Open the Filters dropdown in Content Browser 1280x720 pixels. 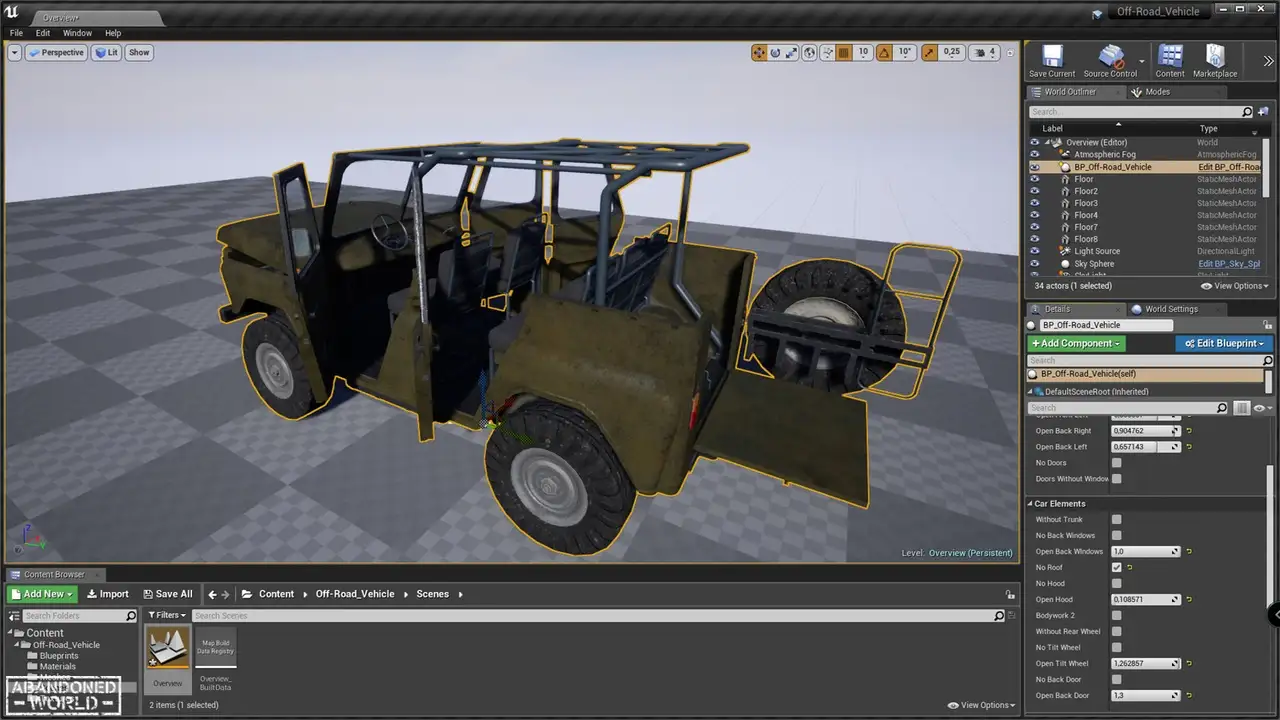tap(167, 615)
